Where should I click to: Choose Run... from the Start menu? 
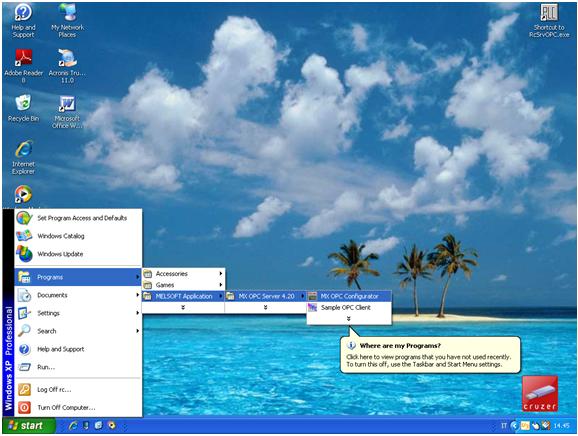78,367
